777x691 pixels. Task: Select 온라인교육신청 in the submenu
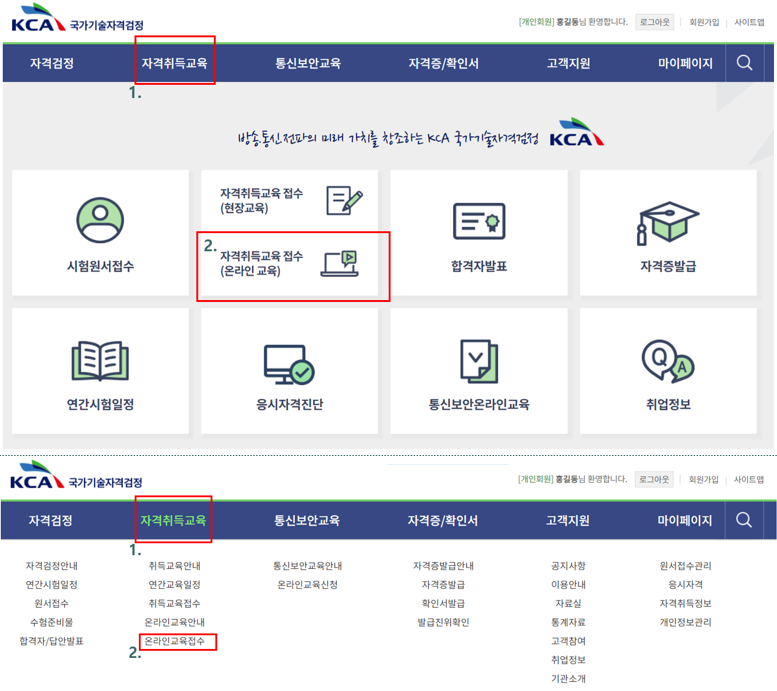(x=308, y=584)
